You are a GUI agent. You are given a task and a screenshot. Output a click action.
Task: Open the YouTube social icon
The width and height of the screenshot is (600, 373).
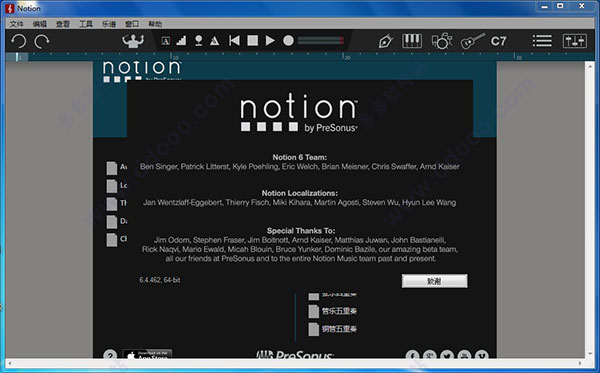(x=464, y=355)
